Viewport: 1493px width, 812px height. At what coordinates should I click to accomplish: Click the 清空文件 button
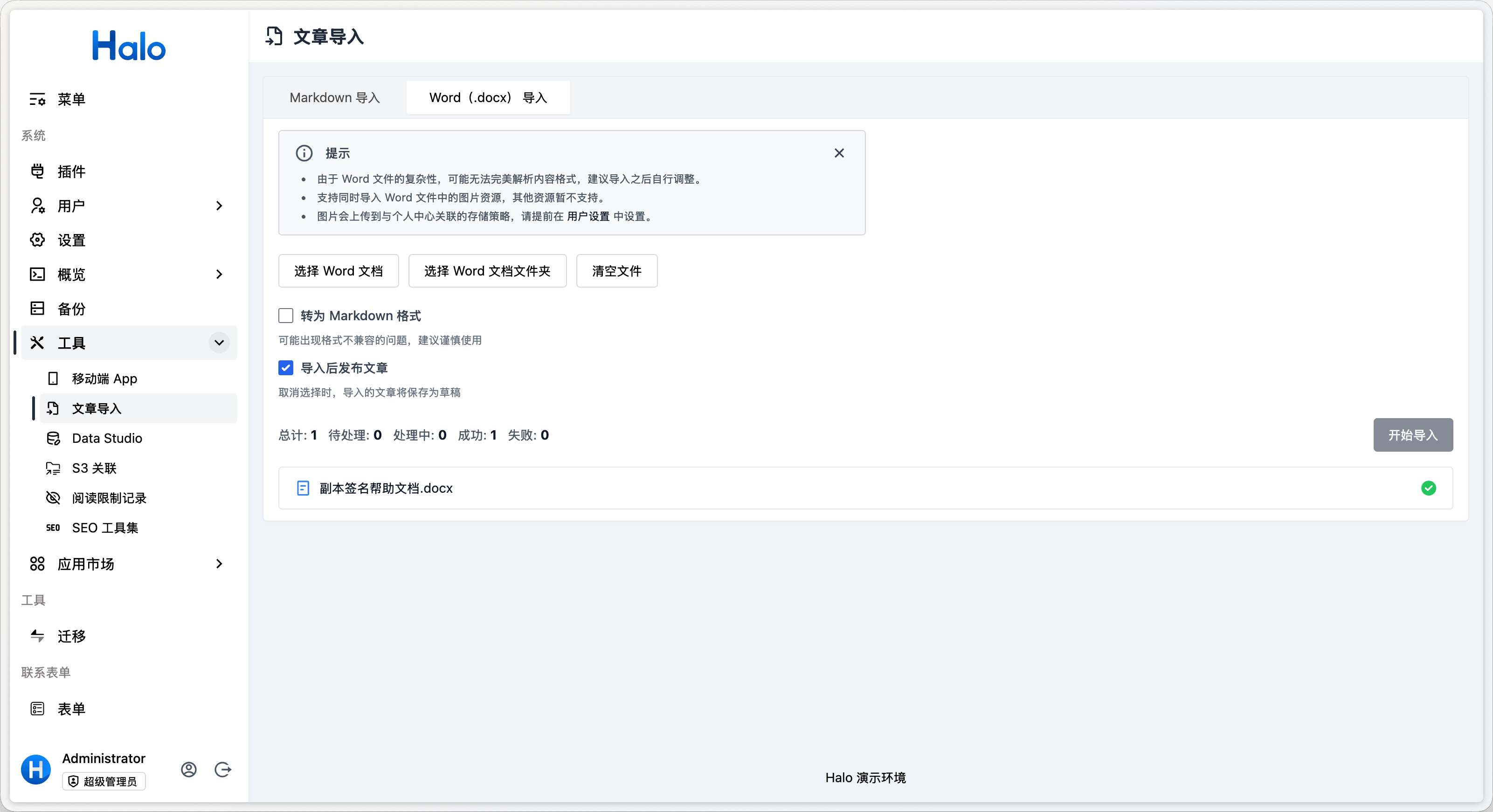click(x=616, y=271)
